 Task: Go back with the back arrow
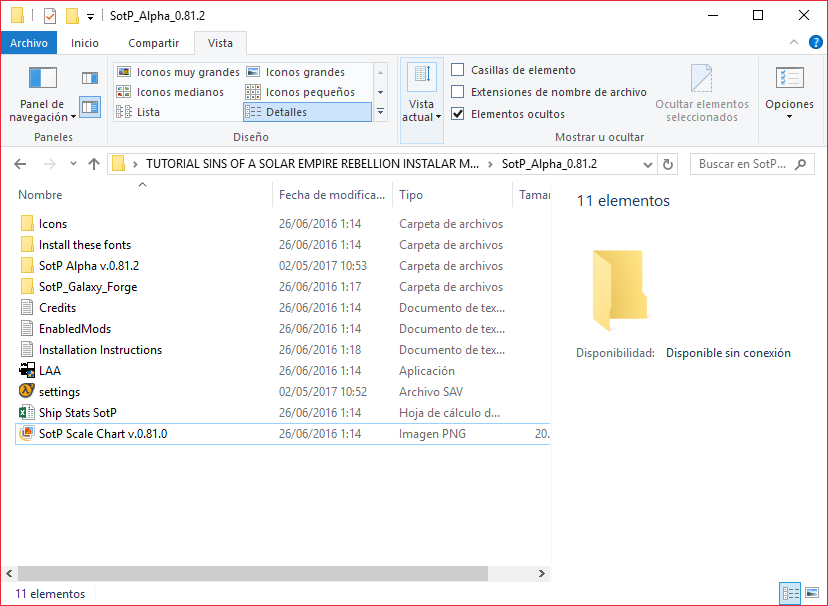[20, 164]
